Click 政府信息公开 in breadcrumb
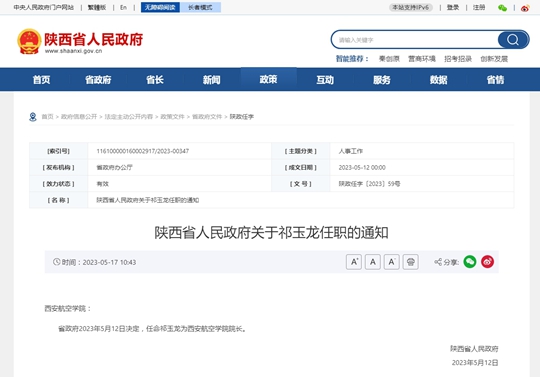540x377 pixels. pos(79,117)
